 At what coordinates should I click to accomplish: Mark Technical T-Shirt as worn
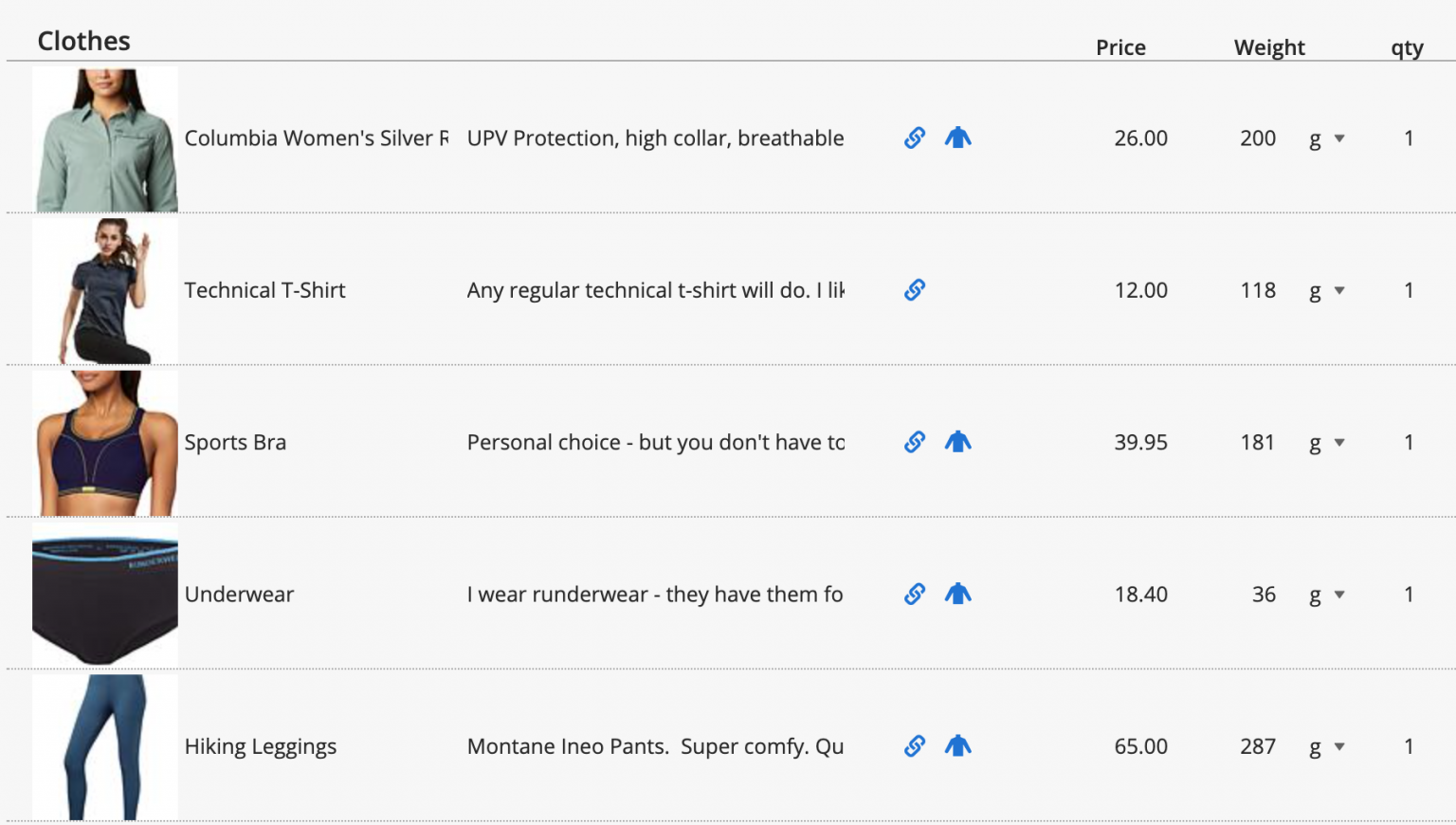(x=958, y=290)
